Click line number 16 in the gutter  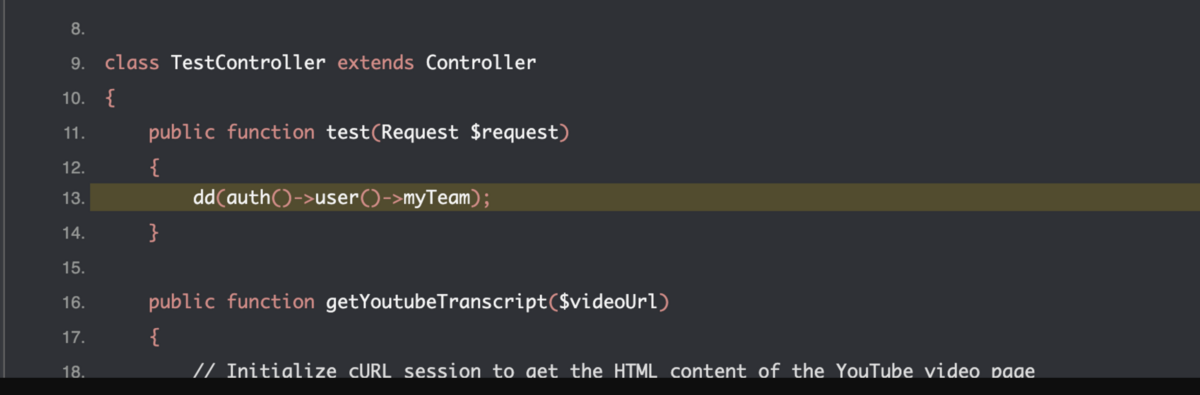point(71,302)
